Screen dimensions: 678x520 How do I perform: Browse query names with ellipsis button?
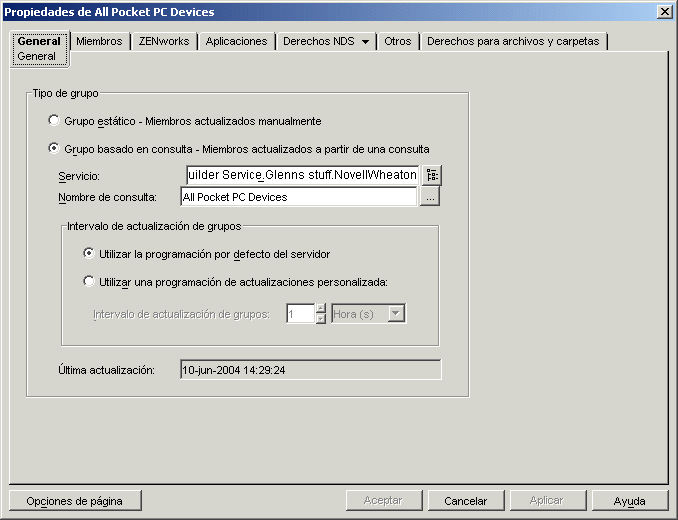430,197
